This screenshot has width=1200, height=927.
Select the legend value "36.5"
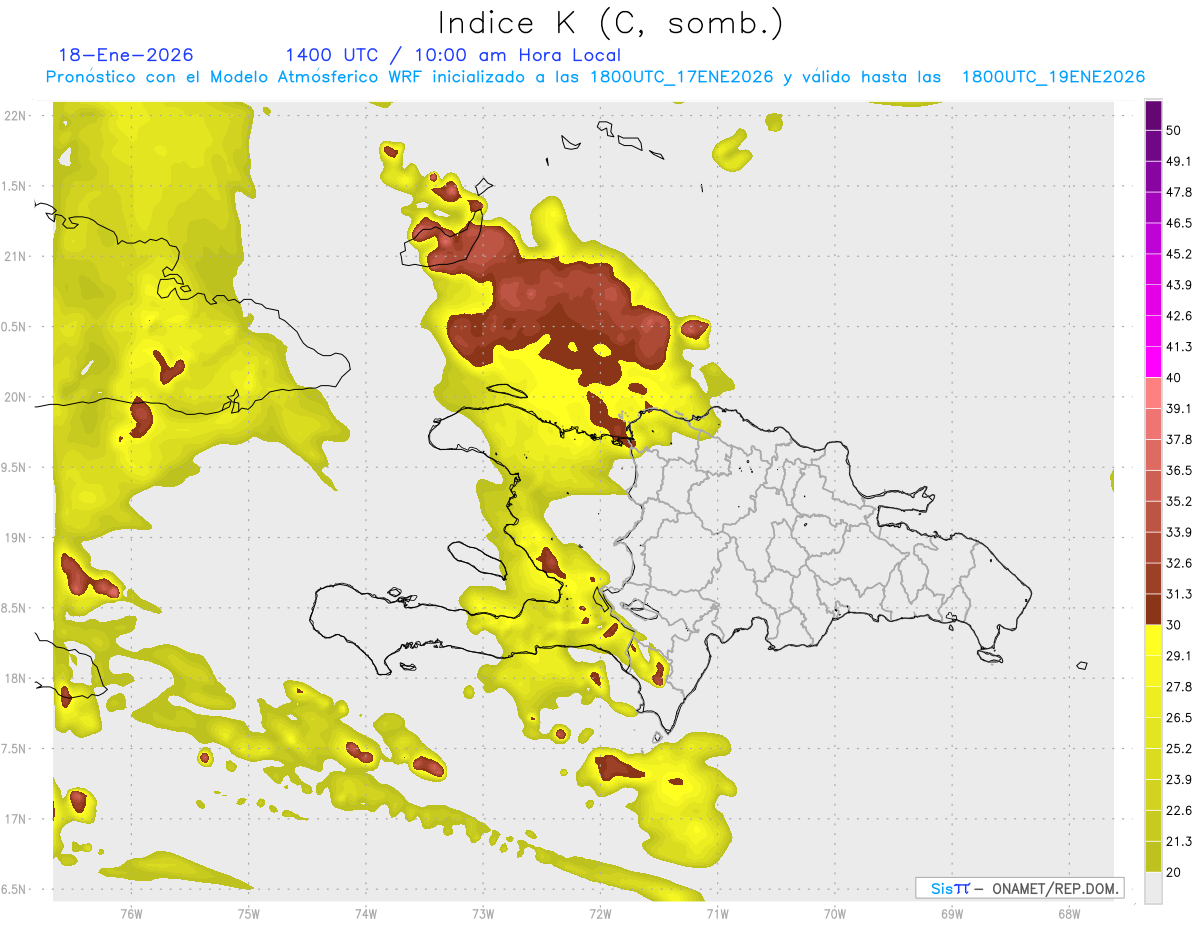coord(1180,470)
